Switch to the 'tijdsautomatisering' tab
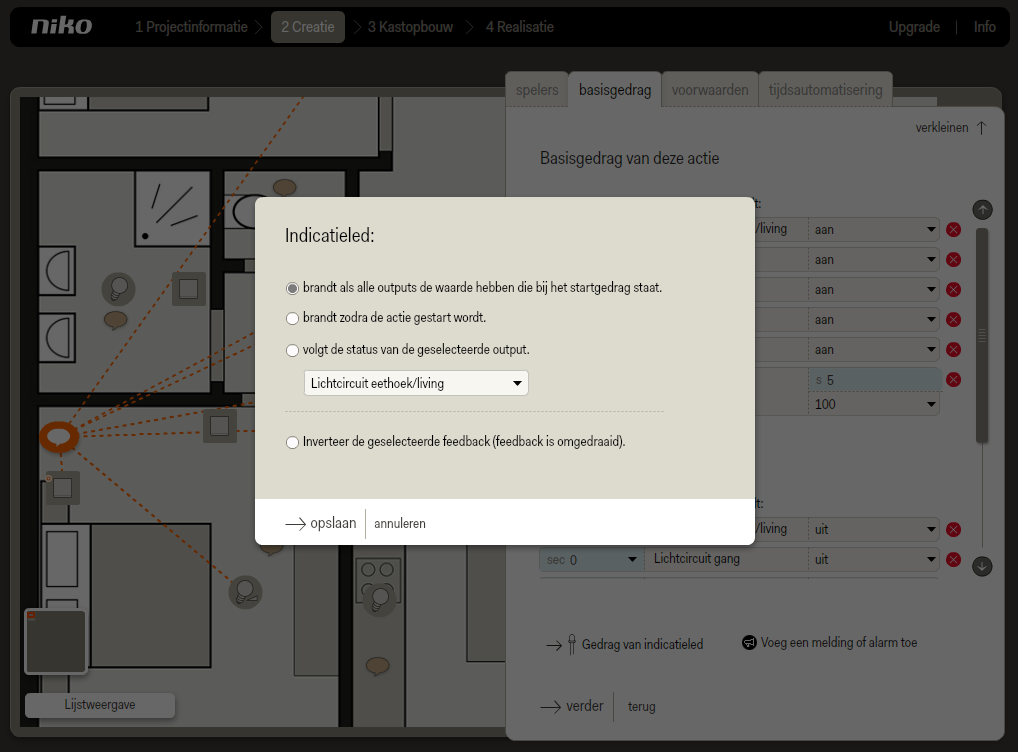Viewport: 1018px width, 752px height. tap(825, 90)
